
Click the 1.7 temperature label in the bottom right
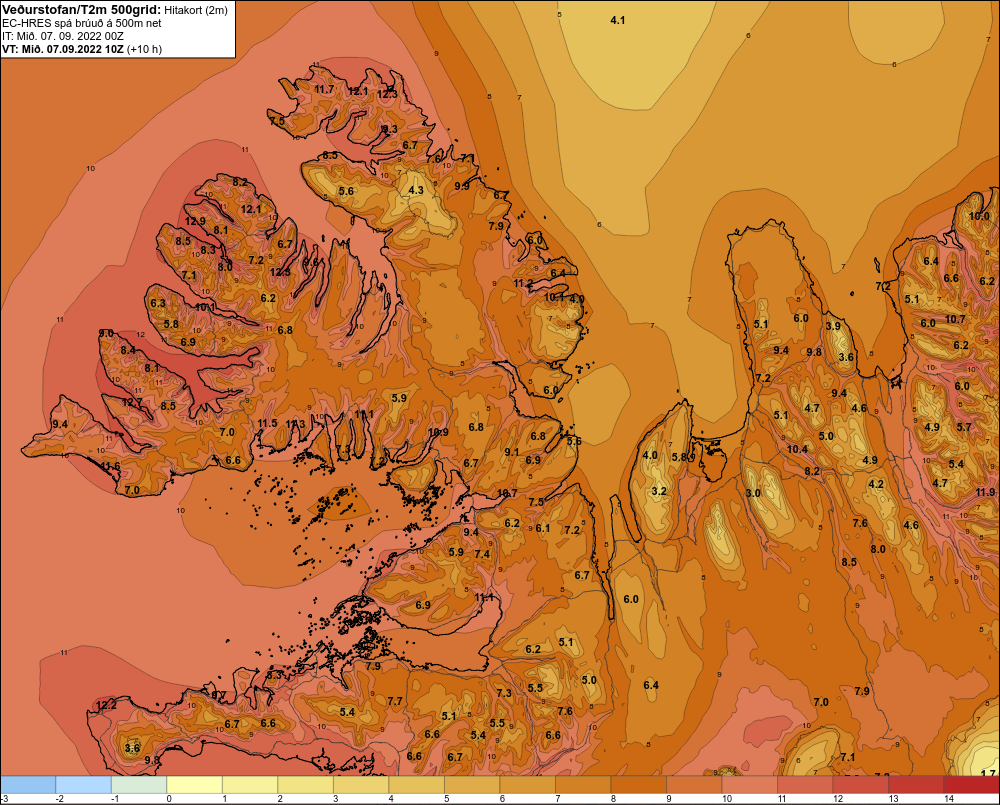[988, 773]
